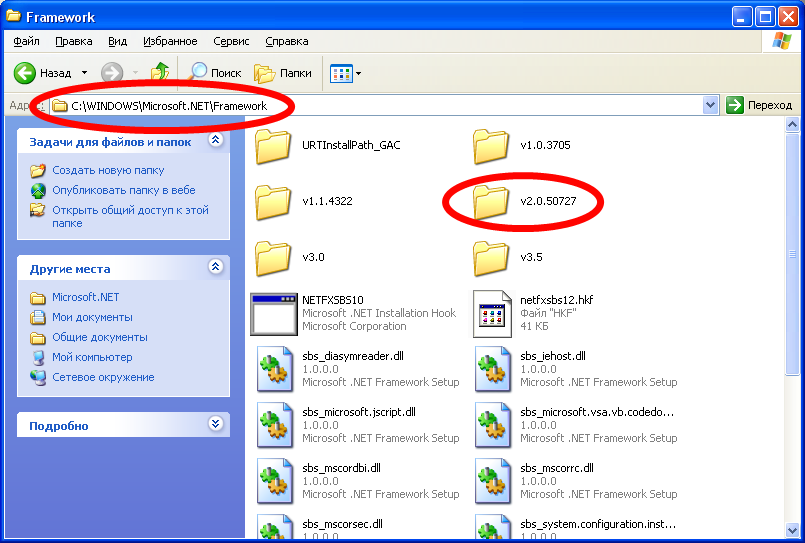The width and height of the screenshot is (805, 543).
Task: Open the Поиск search pane
Action: tap(214, 73)
